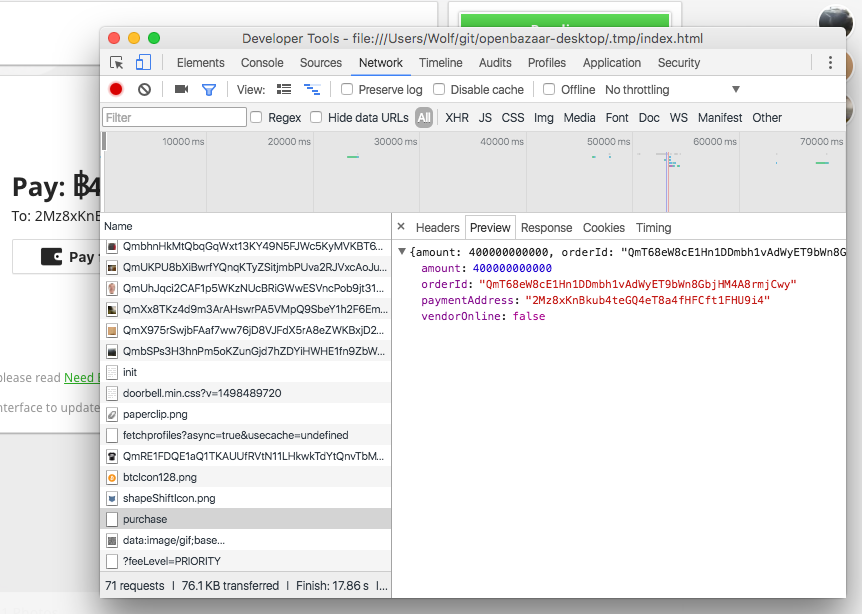Select the purchase request row

[246, 519]
